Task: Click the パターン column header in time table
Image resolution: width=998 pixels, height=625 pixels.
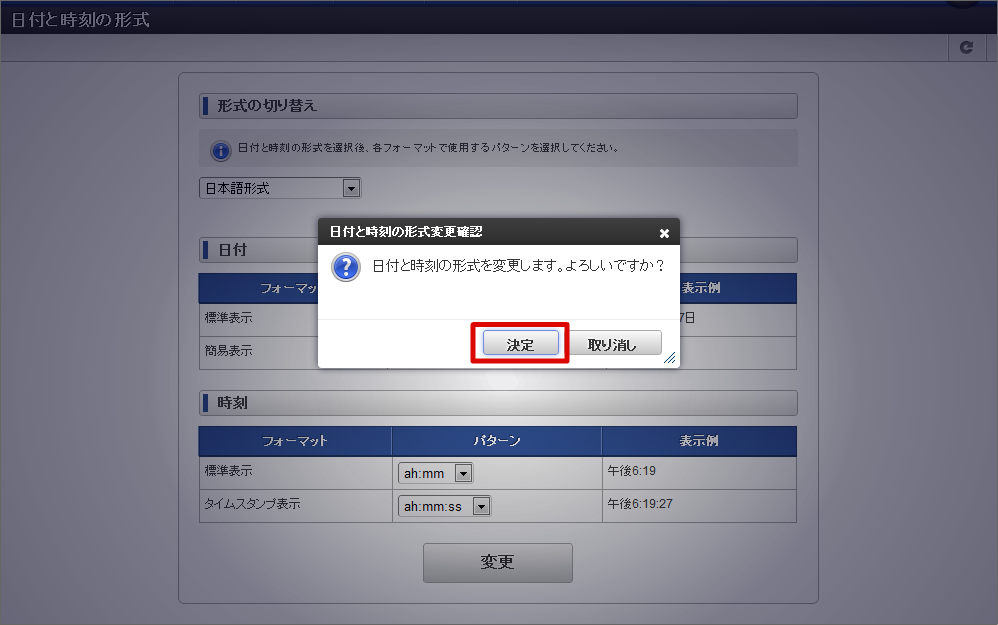Action: click(496, 440)
